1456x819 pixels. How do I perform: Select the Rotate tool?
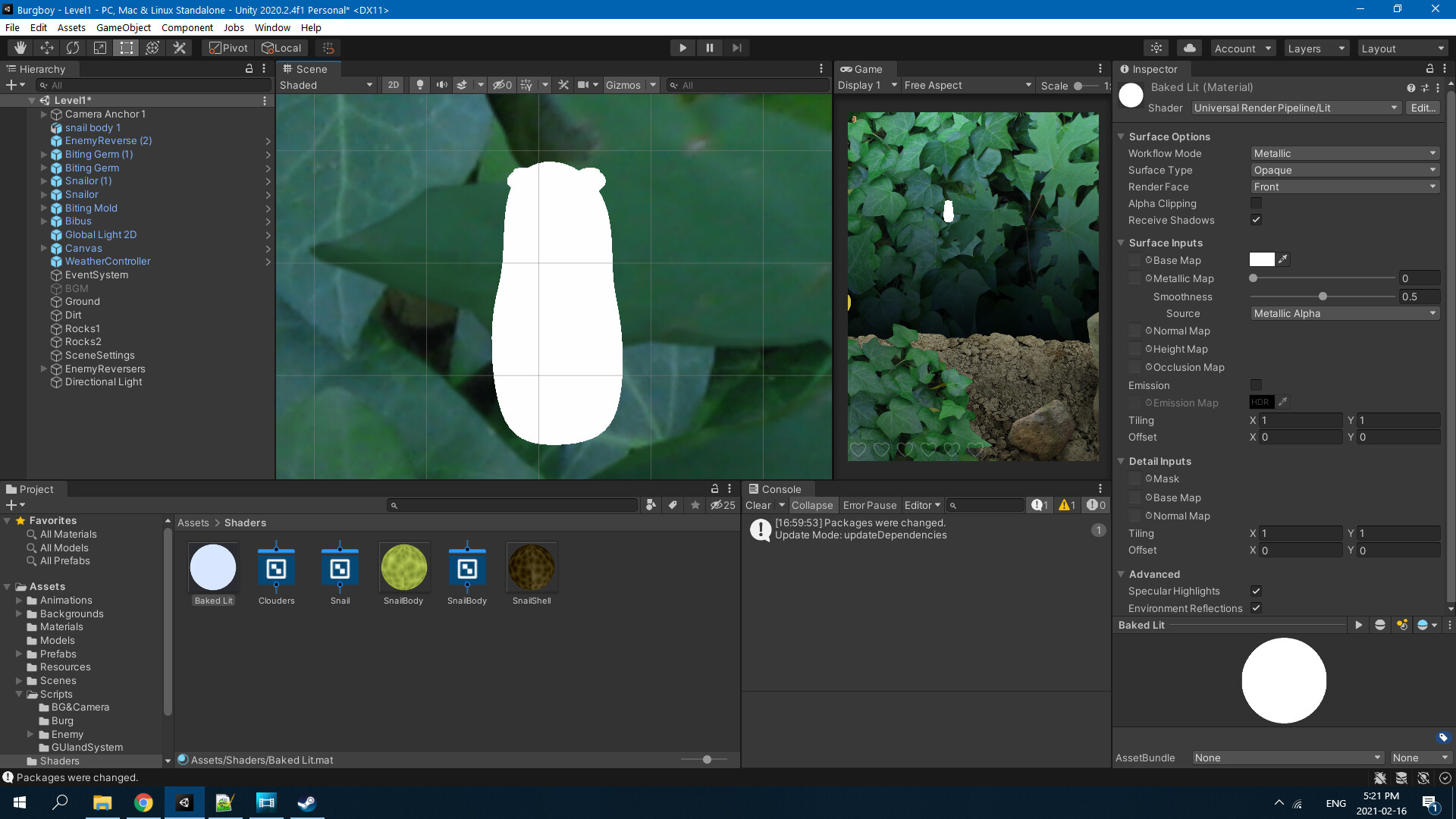point(73,47)
